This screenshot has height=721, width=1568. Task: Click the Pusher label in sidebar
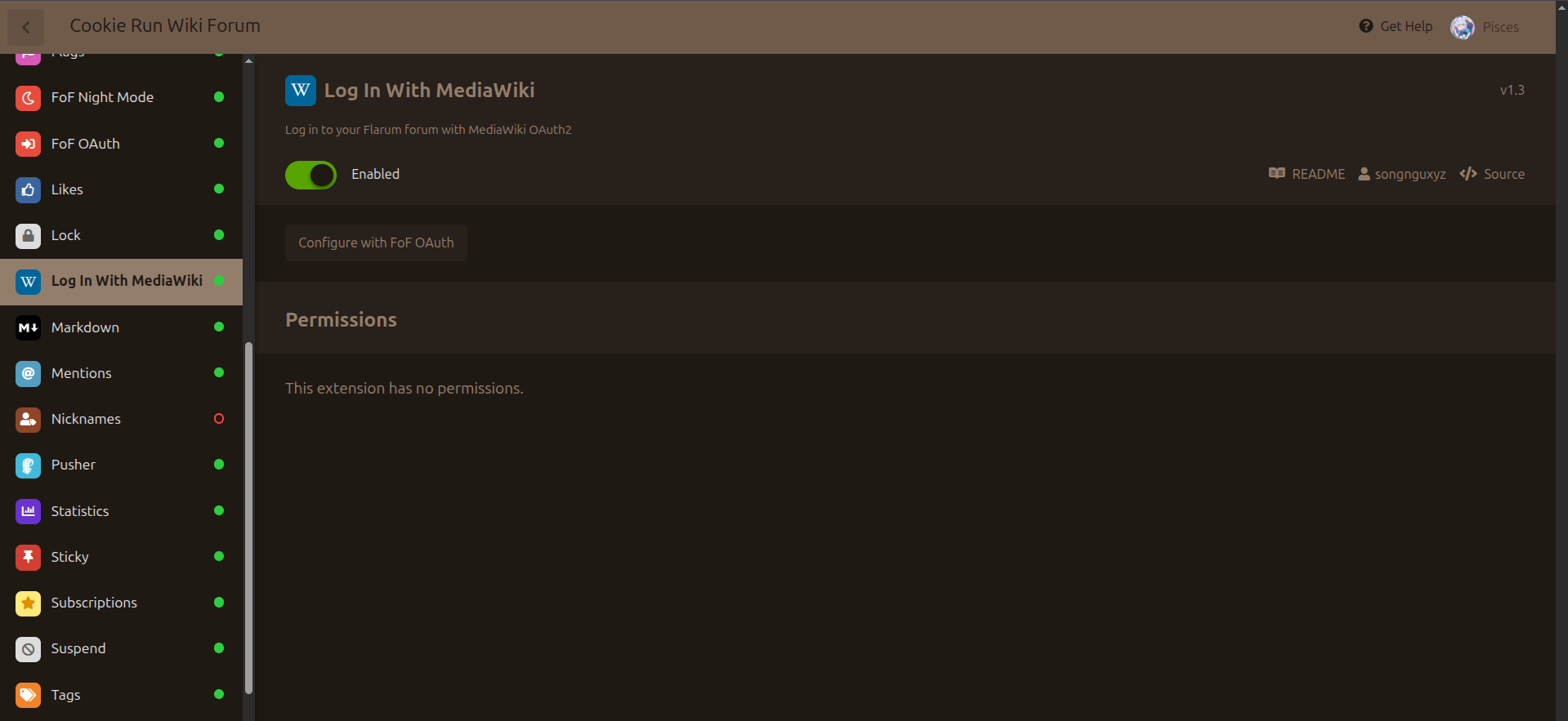(x=74, y=465)
